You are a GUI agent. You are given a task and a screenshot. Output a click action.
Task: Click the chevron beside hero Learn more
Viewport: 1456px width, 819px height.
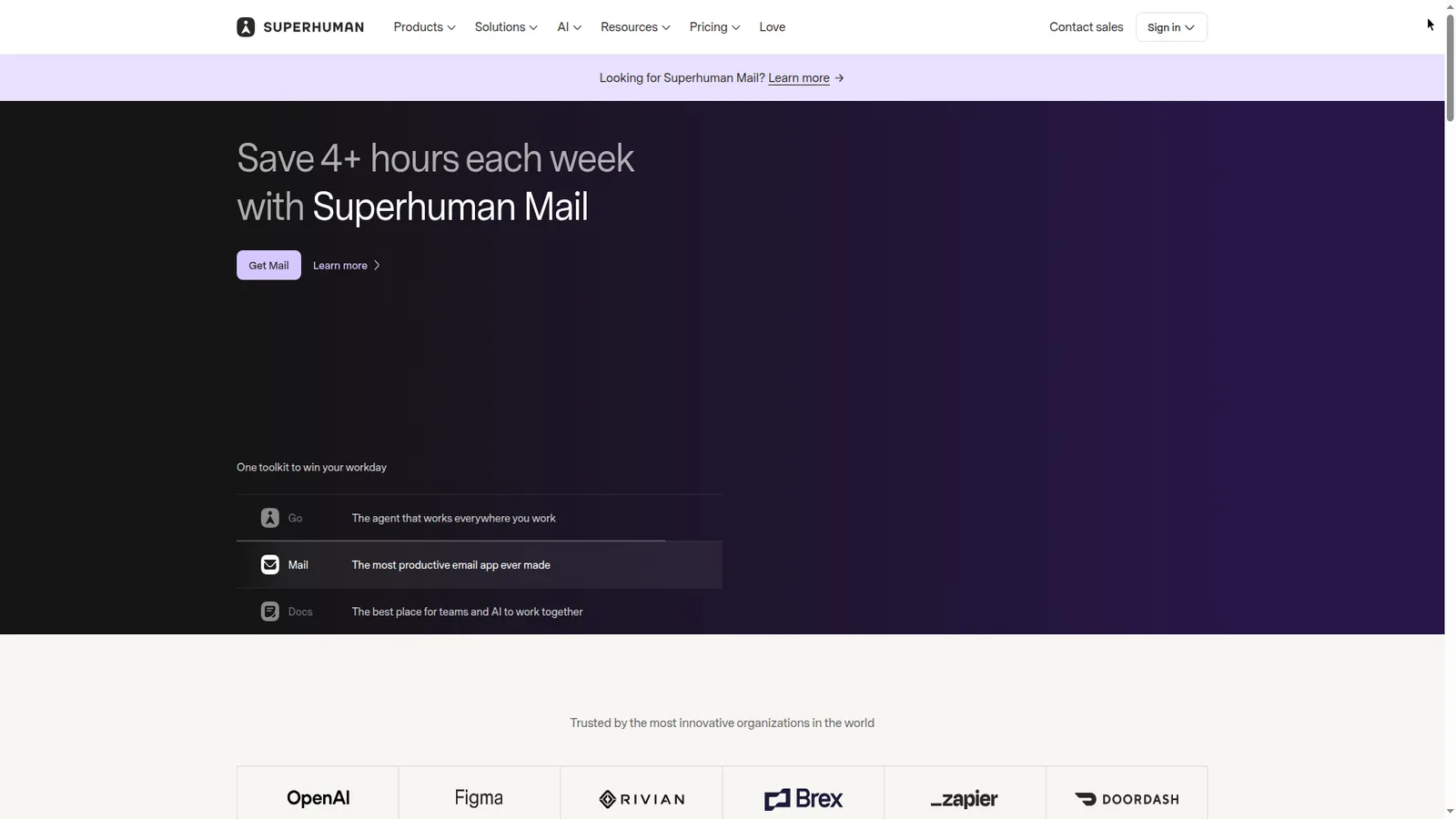(377, 266)
